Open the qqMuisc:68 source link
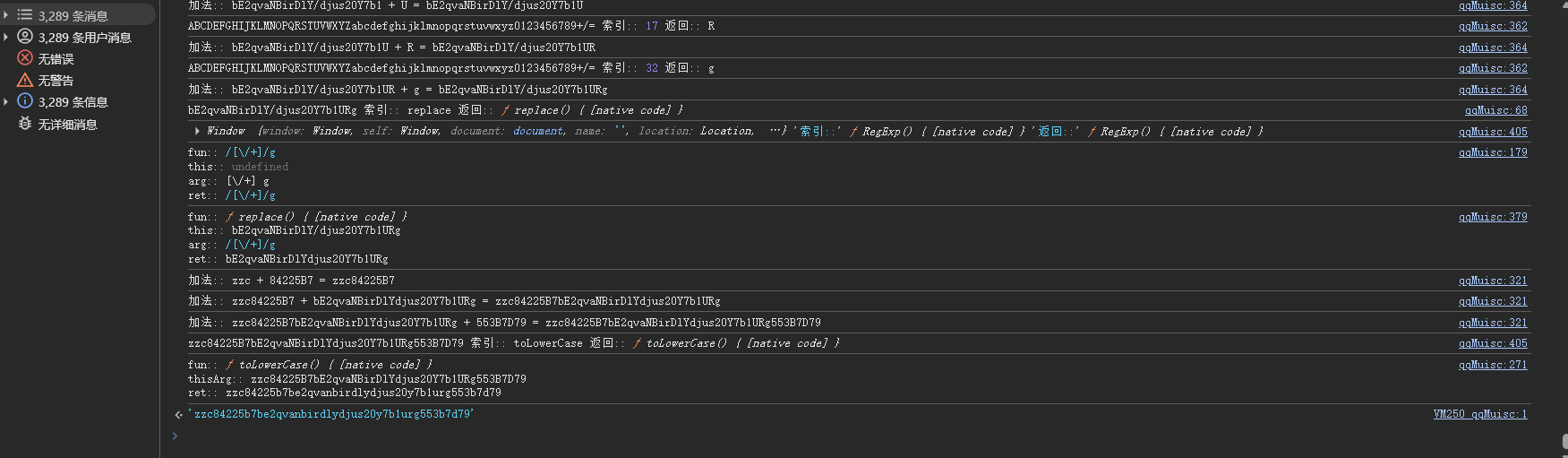 point(1496,110)
